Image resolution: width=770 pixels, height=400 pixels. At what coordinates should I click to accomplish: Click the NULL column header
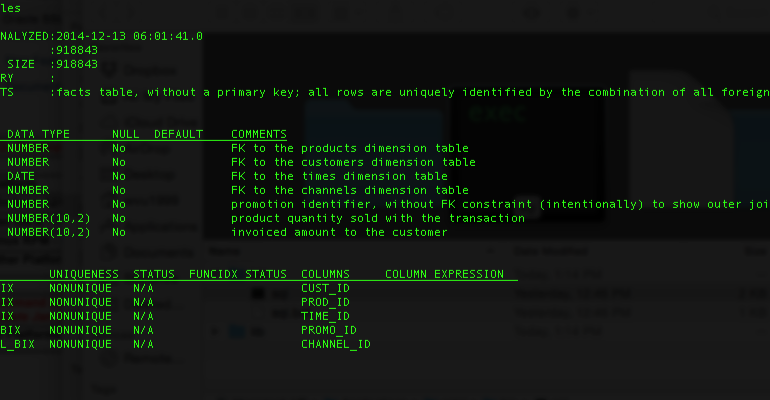(x=125, y=134)
